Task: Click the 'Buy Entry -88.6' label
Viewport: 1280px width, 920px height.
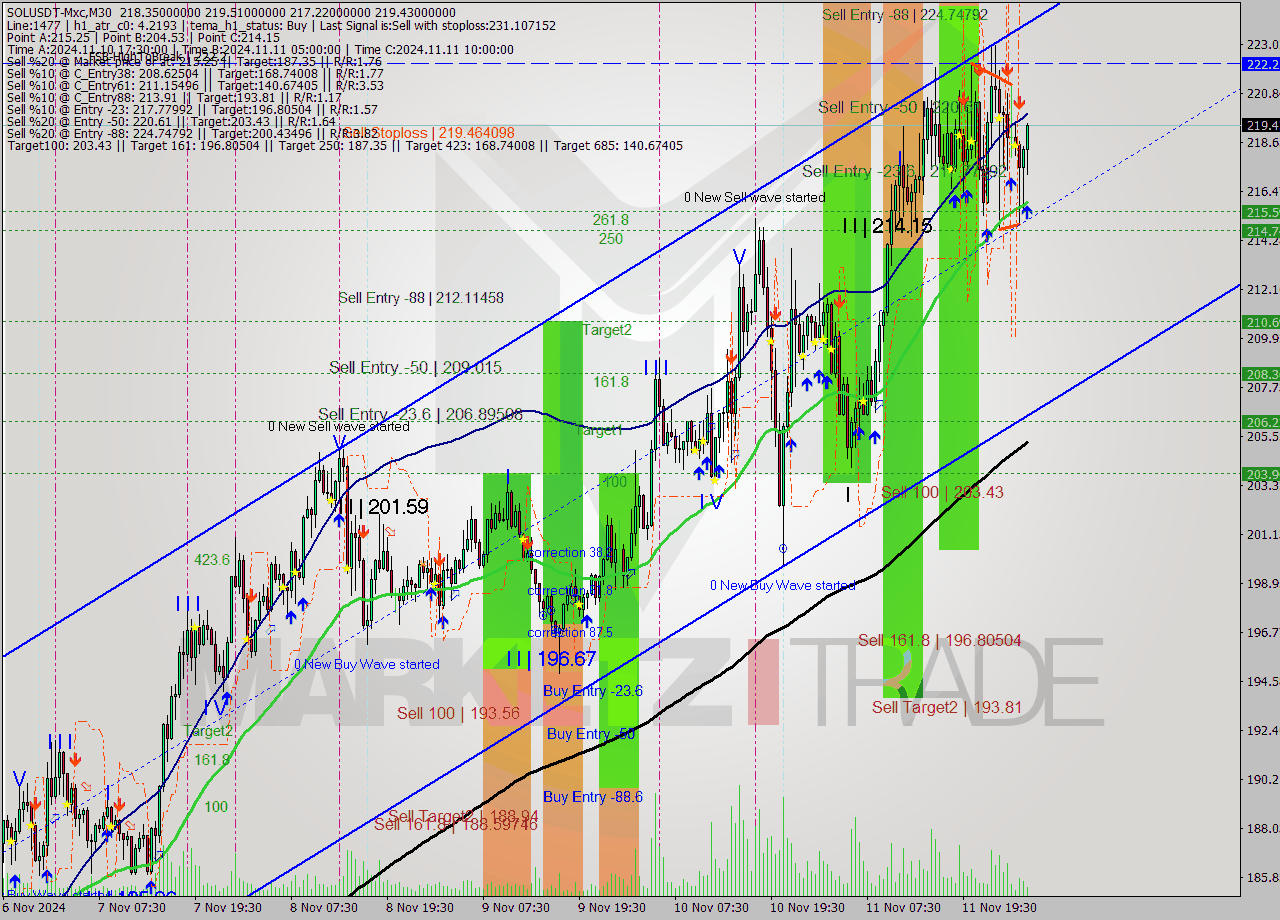Action: click(593, 797)
